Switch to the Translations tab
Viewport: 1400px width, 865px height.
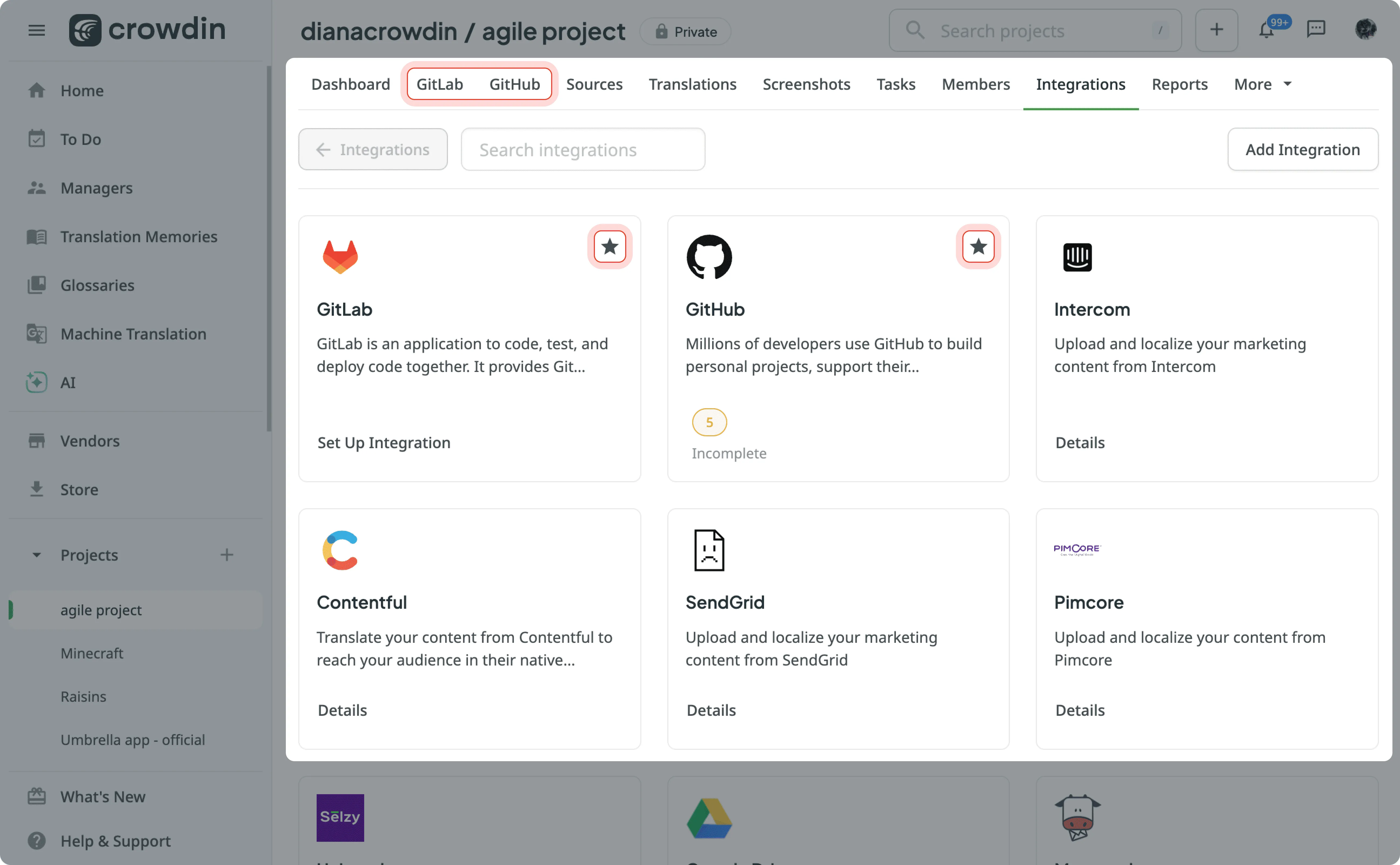[x=692, y=84]
